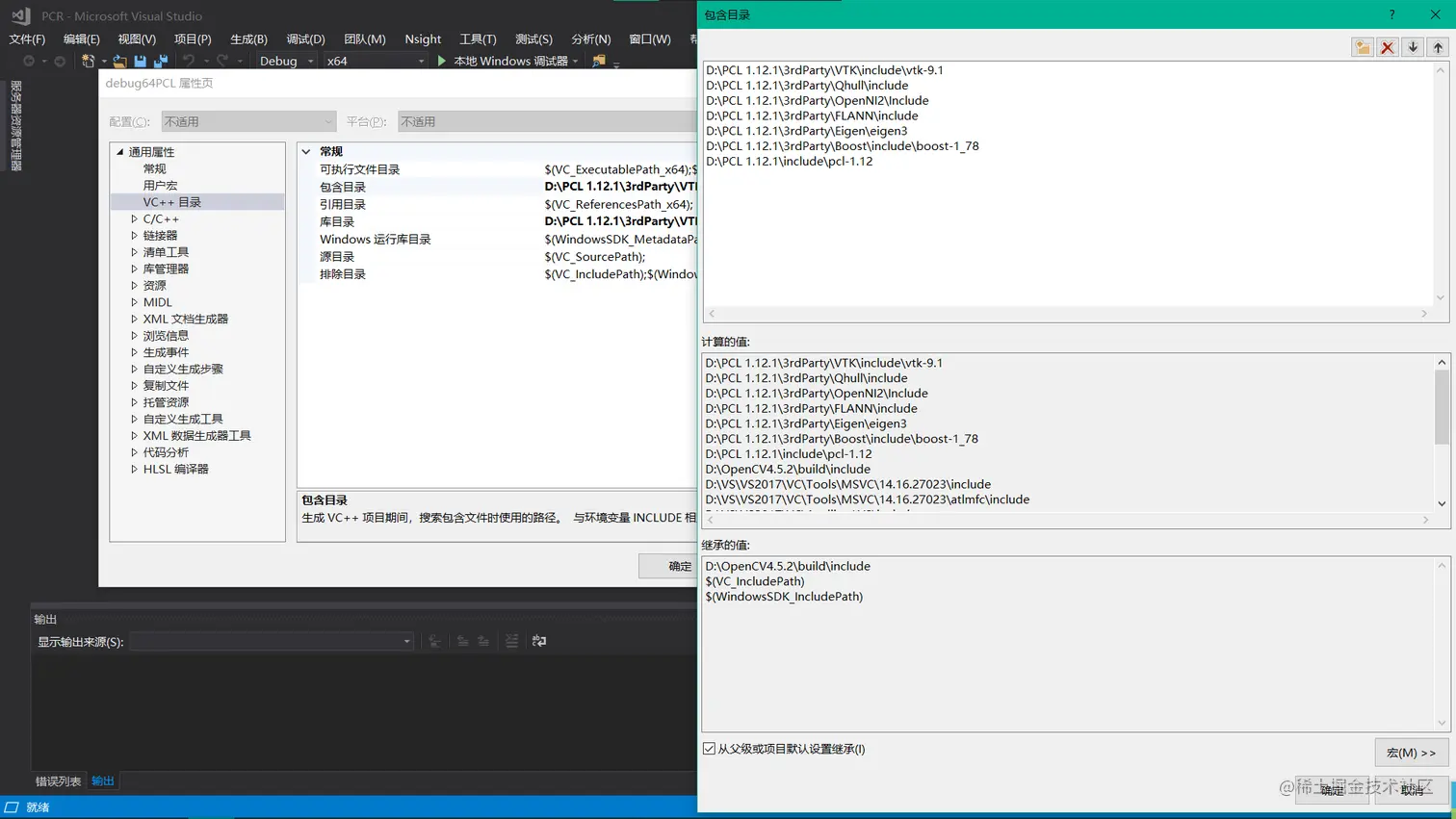Screen dimensions: 1456x819
Task: Start debugging green play icon
Action: tap(442, 61)
